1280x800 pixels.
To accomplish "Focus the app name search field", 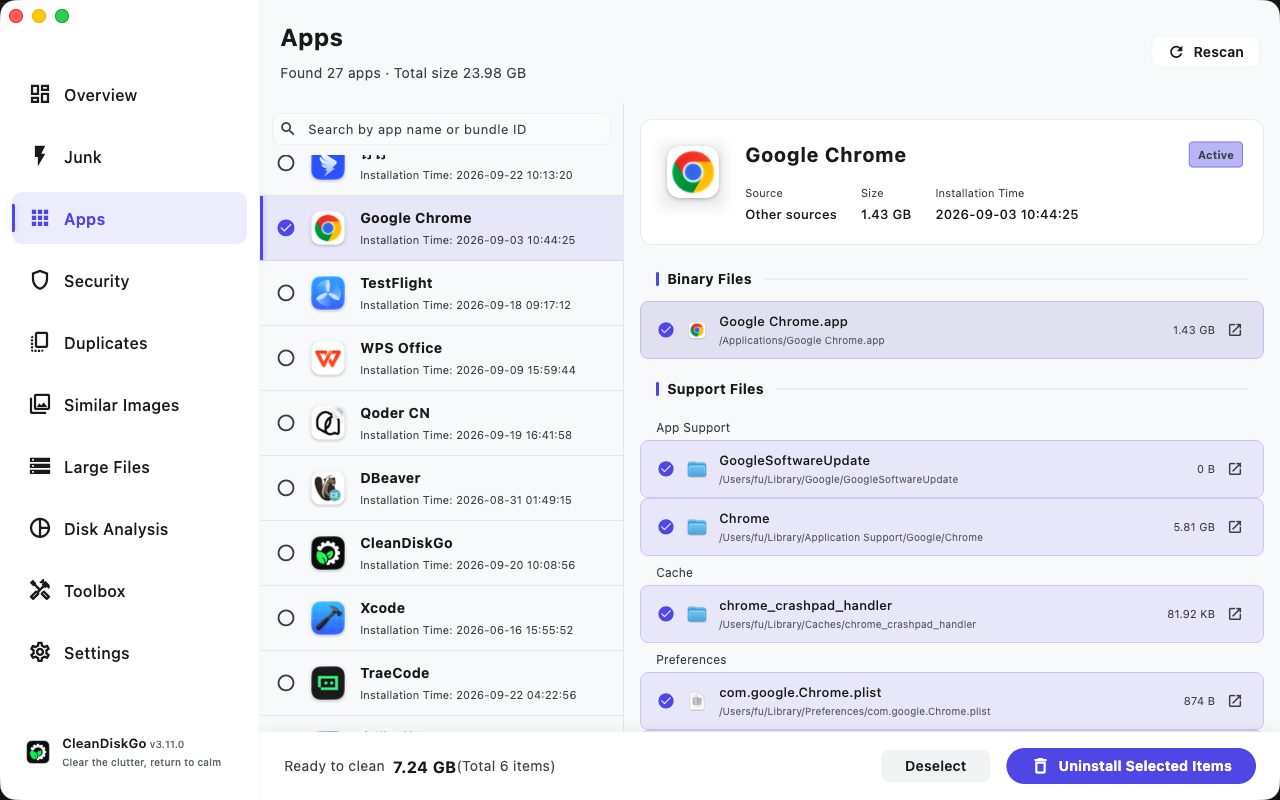I will [x=441, y=129].
